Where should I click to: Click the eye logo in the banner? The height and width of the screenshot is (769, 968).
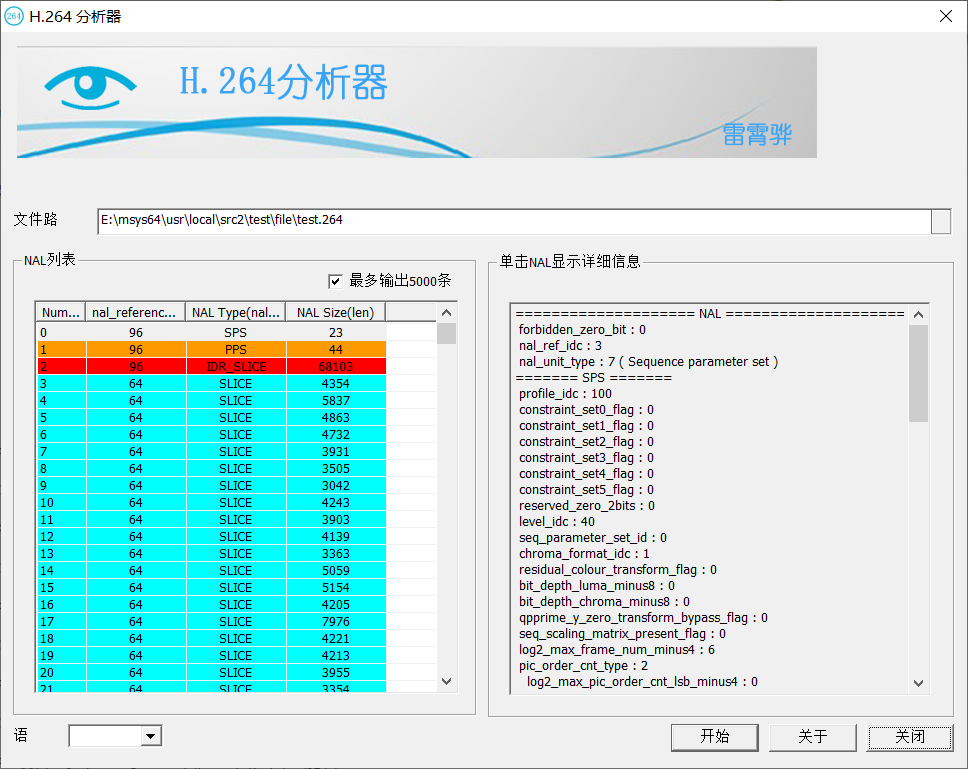point(90,86)
